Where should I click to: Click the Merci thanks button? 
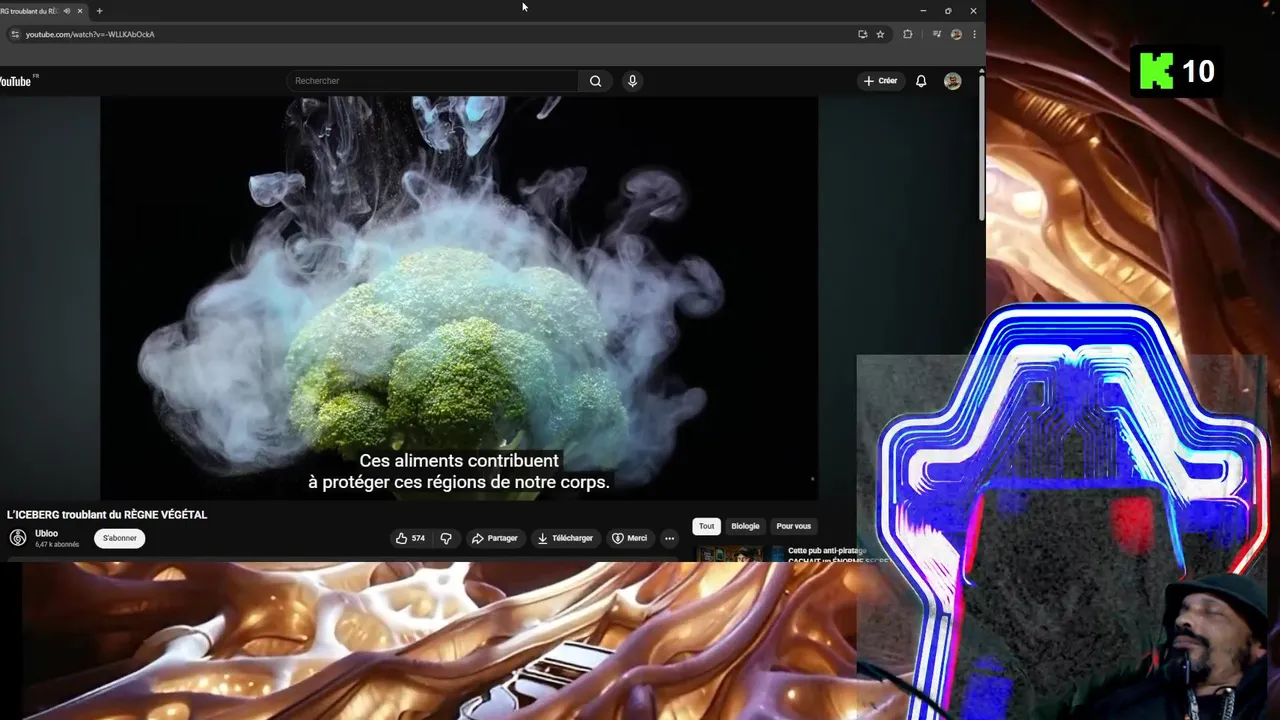[630, 538]
